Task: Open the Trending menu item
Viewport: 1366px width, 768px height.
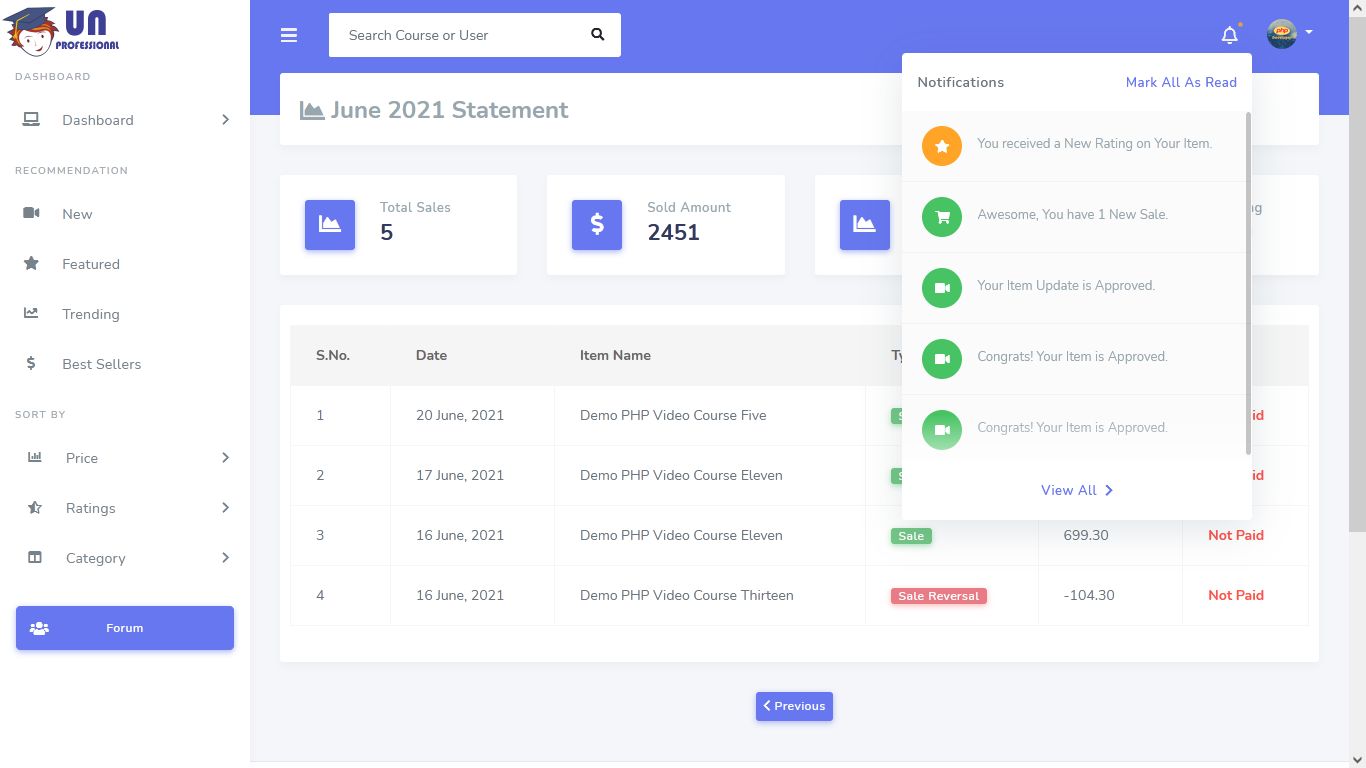Action: pyautogui.click(x=125, y=314)
